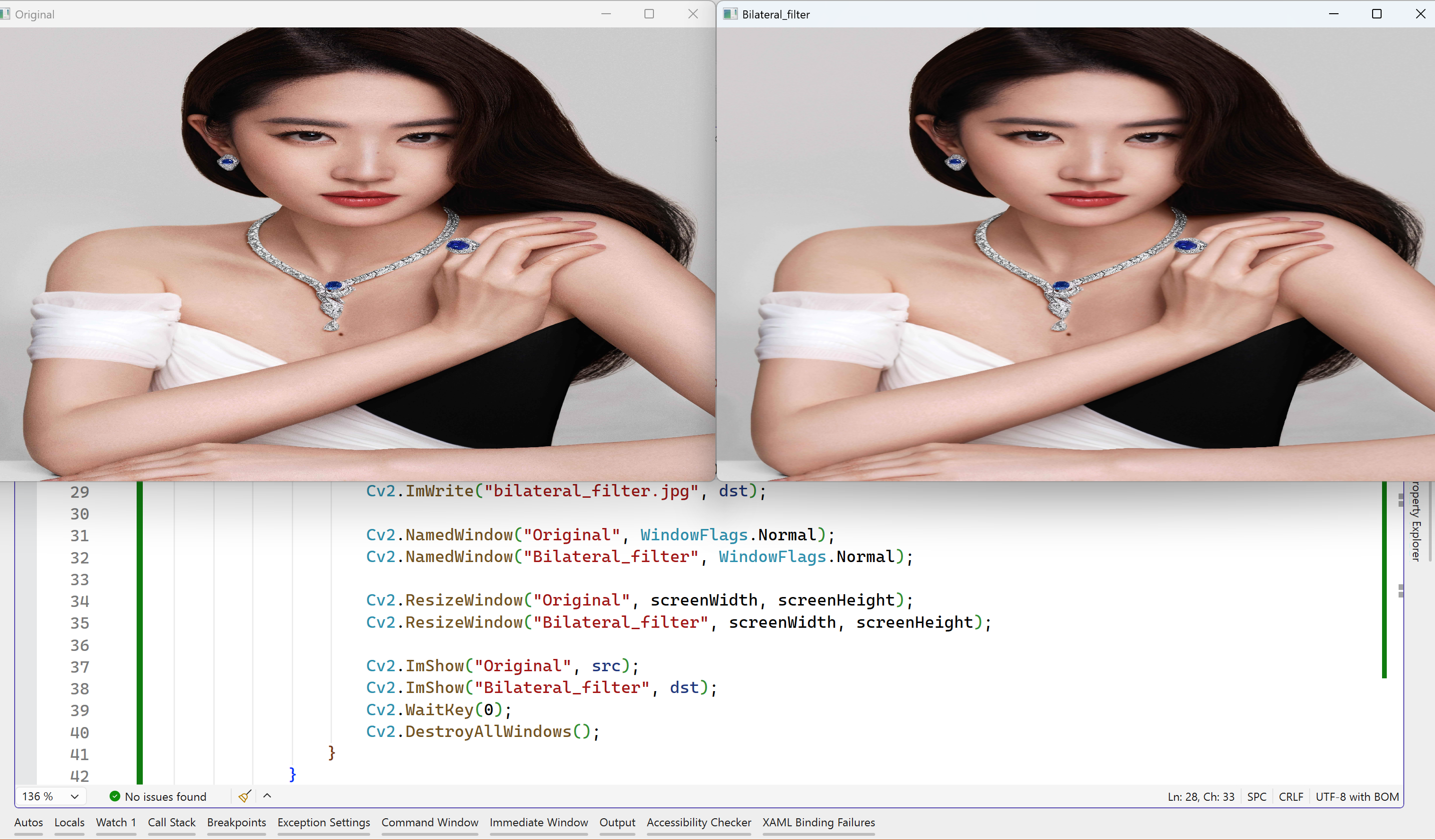Click the green No issues found checkmark
This screenshot has width=1435, height=840.
[114, 796]
